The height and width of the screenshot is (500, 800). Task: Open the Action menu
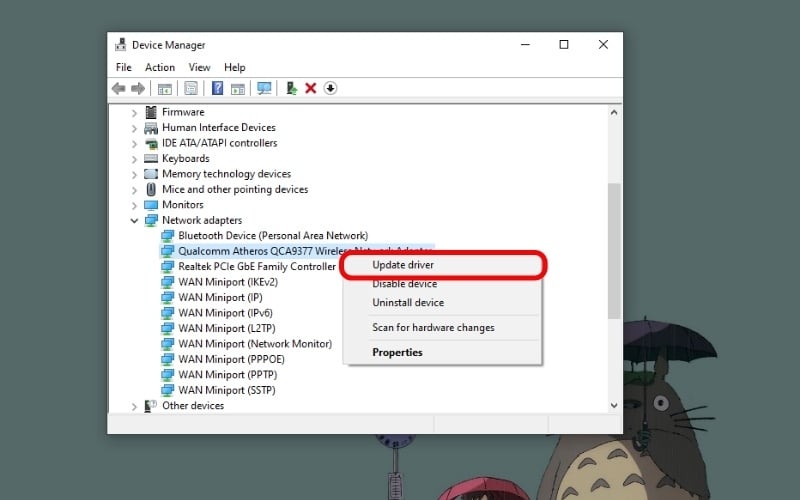(160, 67)
